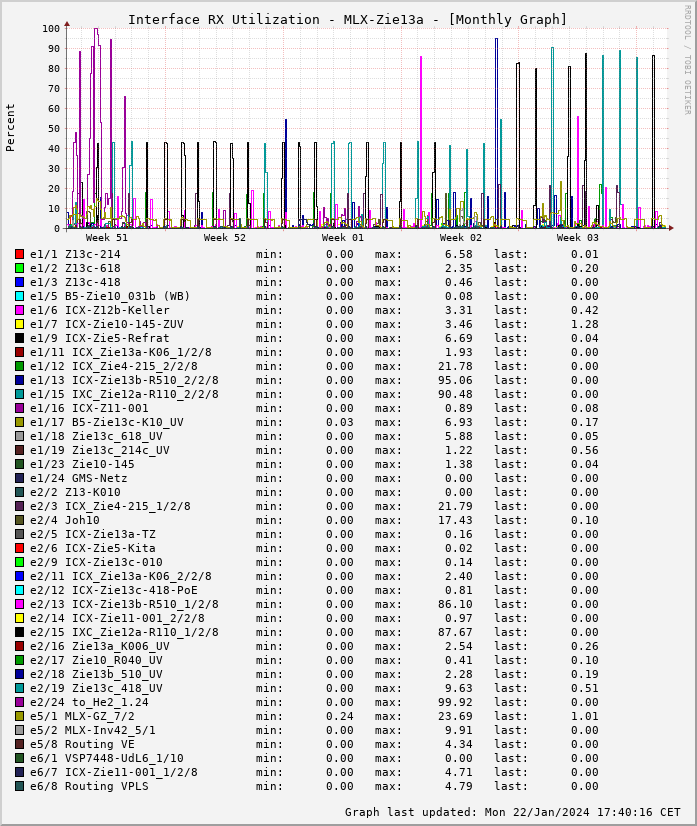
Task: Click the swatch next to e2/24 to_He2_1.24
Action: point(19,702)
